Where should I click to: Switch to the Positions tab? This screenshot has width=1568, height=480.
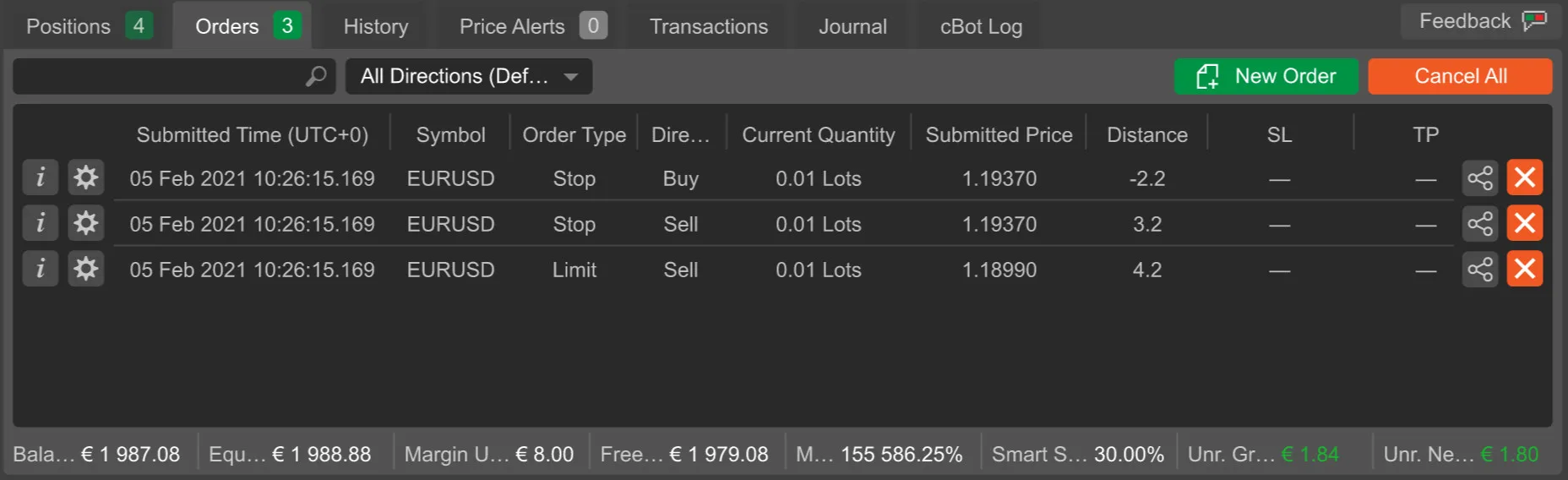(88, 26)
